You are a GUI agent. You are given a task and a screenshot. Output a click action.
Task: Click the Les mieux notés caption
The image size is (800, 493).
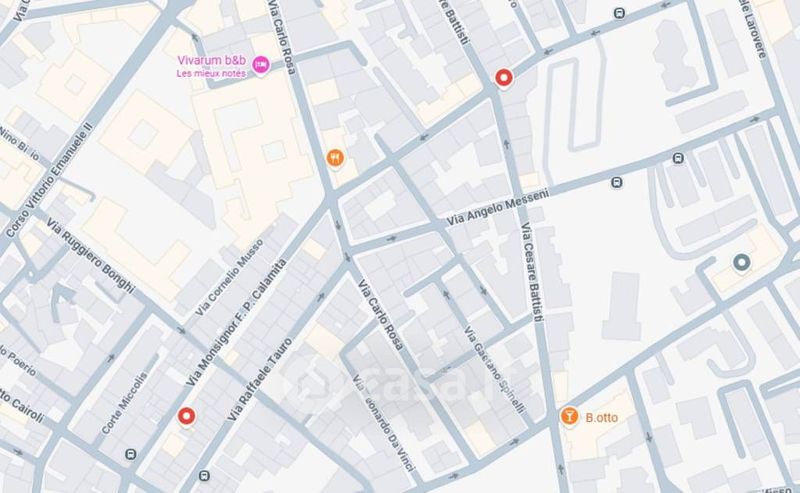[211, 73]
